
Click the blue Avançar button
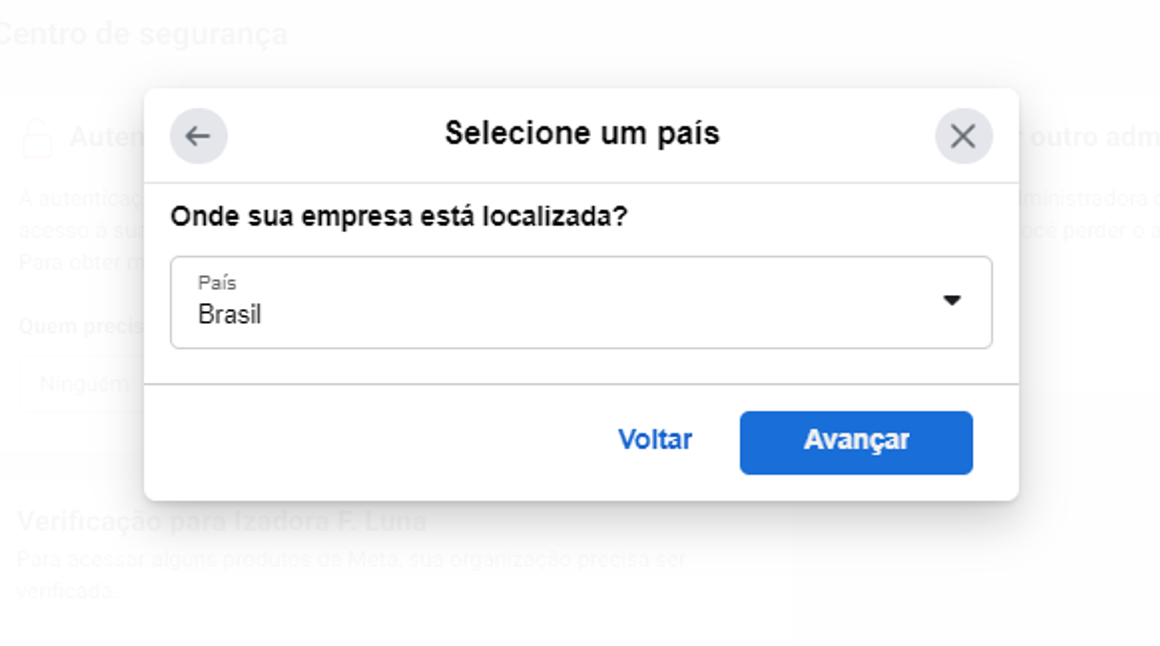pyautogui.click(x=856, y=443)
